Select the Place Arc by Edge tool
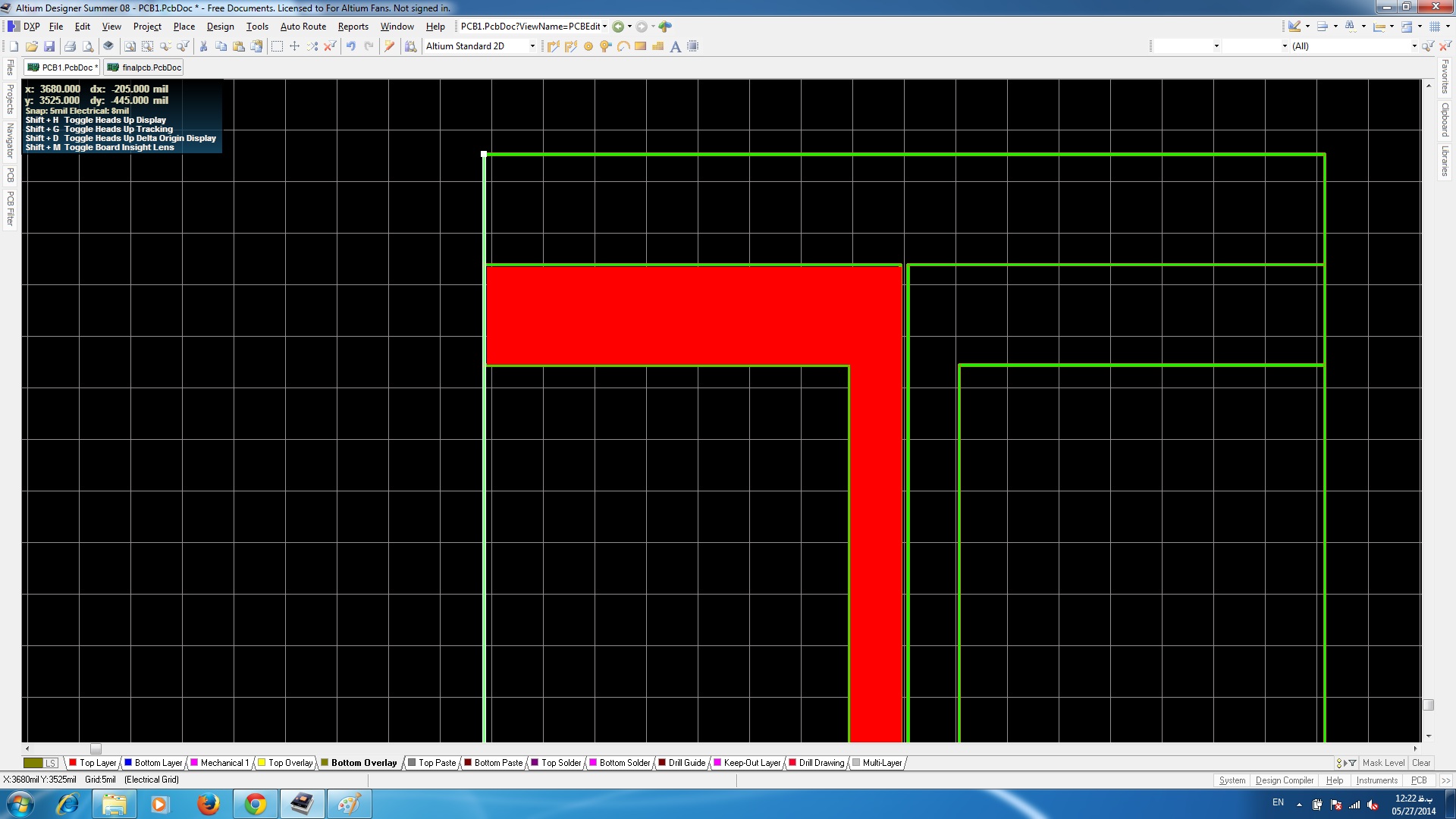 click(623, 46)
